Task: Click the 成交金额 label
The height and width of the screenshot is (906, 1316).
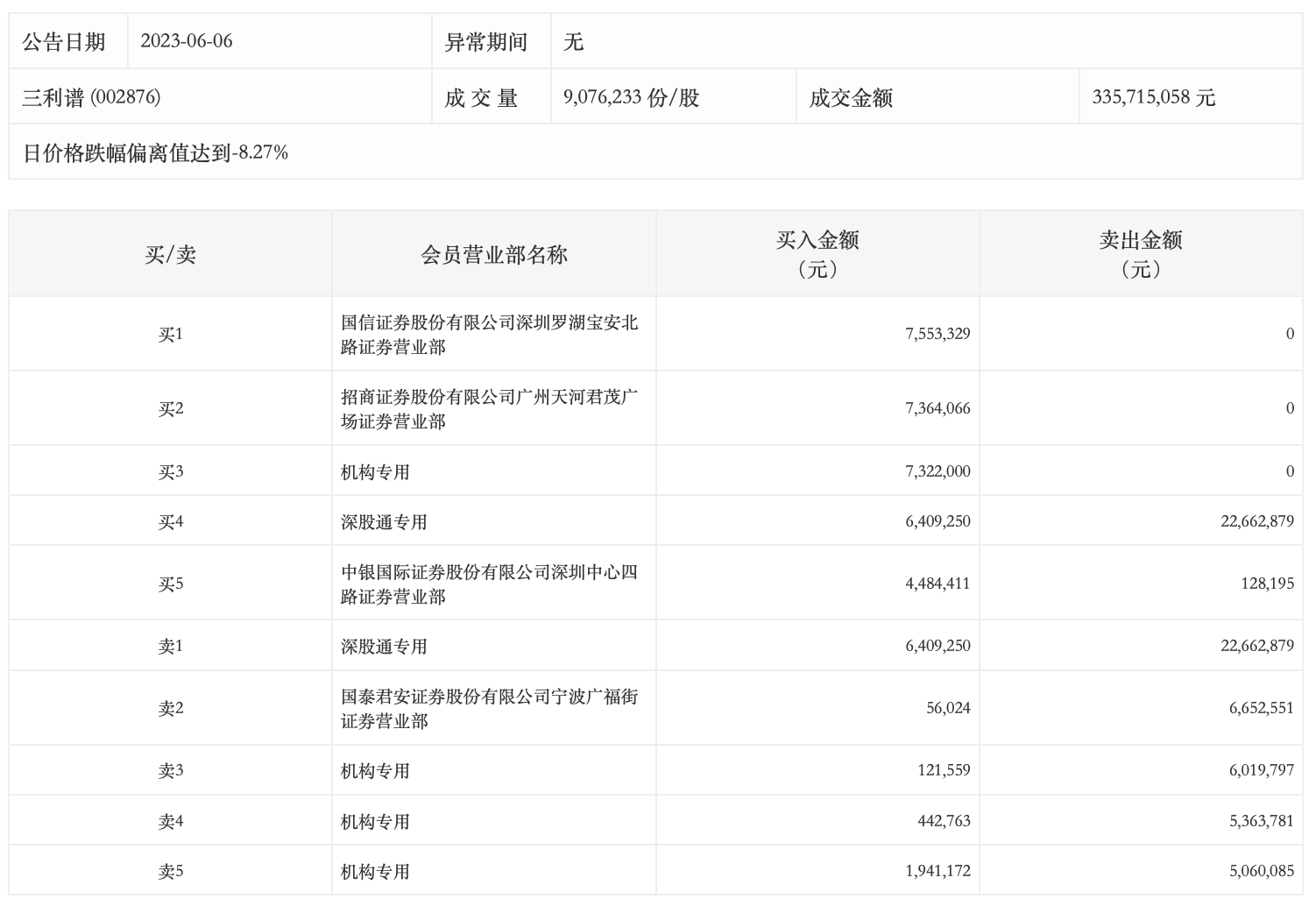Action: pyautogui.click(x=851, y=97)
